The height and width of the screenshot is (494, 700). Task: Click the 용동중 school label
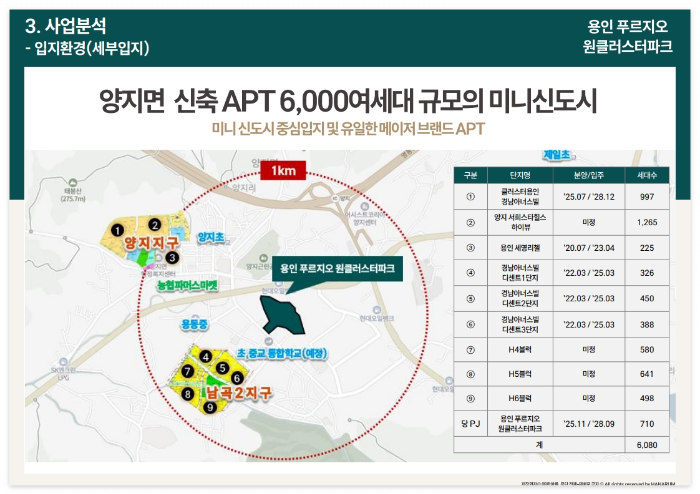[x=194, y=324]
